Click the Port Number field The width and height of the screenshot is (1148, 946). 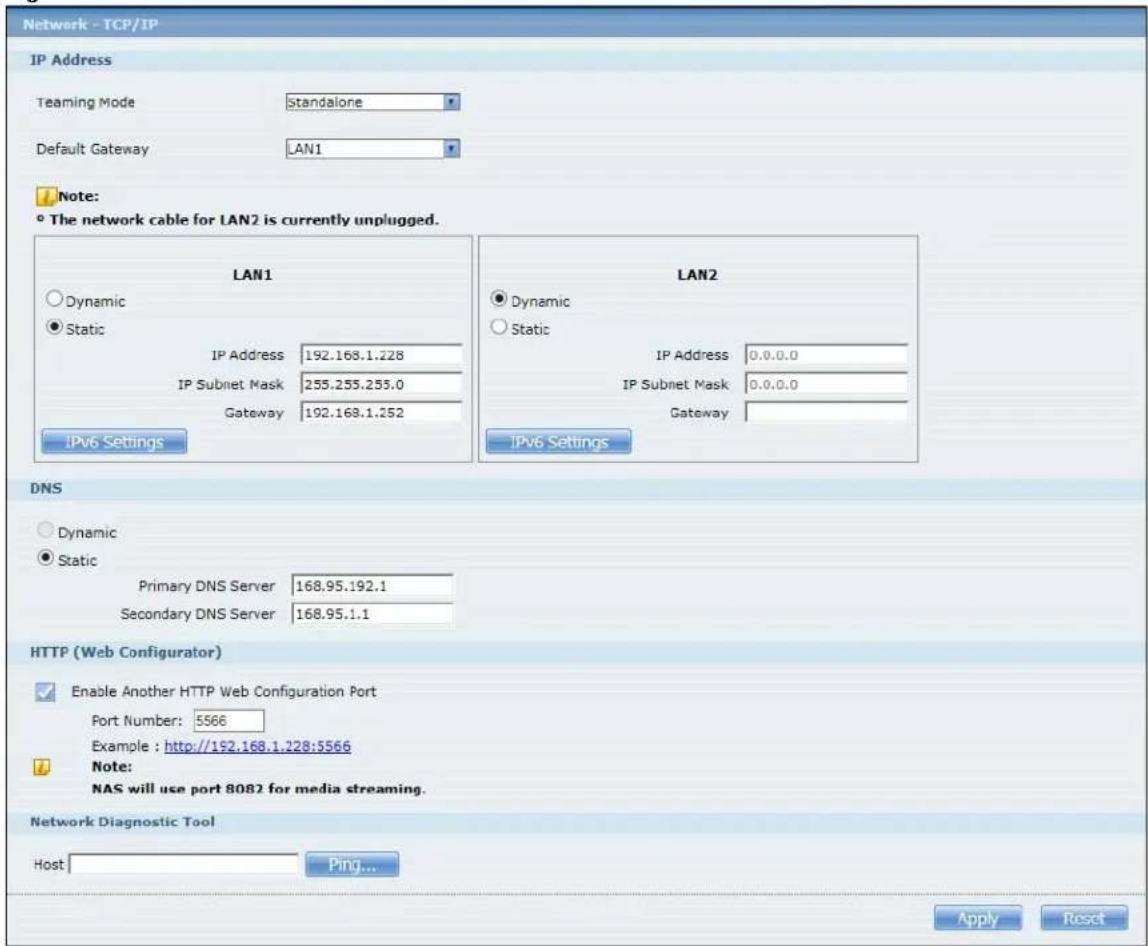coord(228,720)
